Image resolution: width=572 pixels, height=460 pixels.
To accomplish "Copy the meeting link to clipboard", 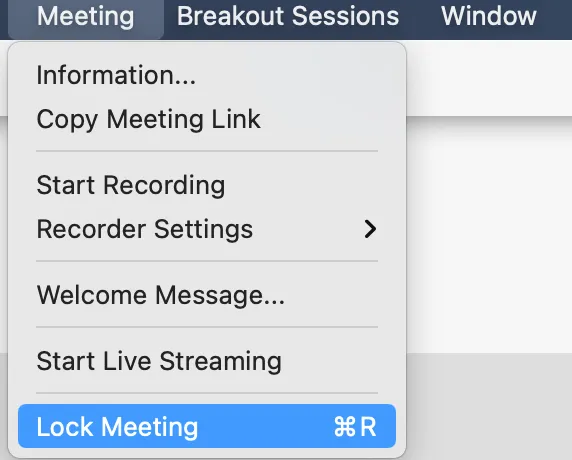I will coord(207,119).
